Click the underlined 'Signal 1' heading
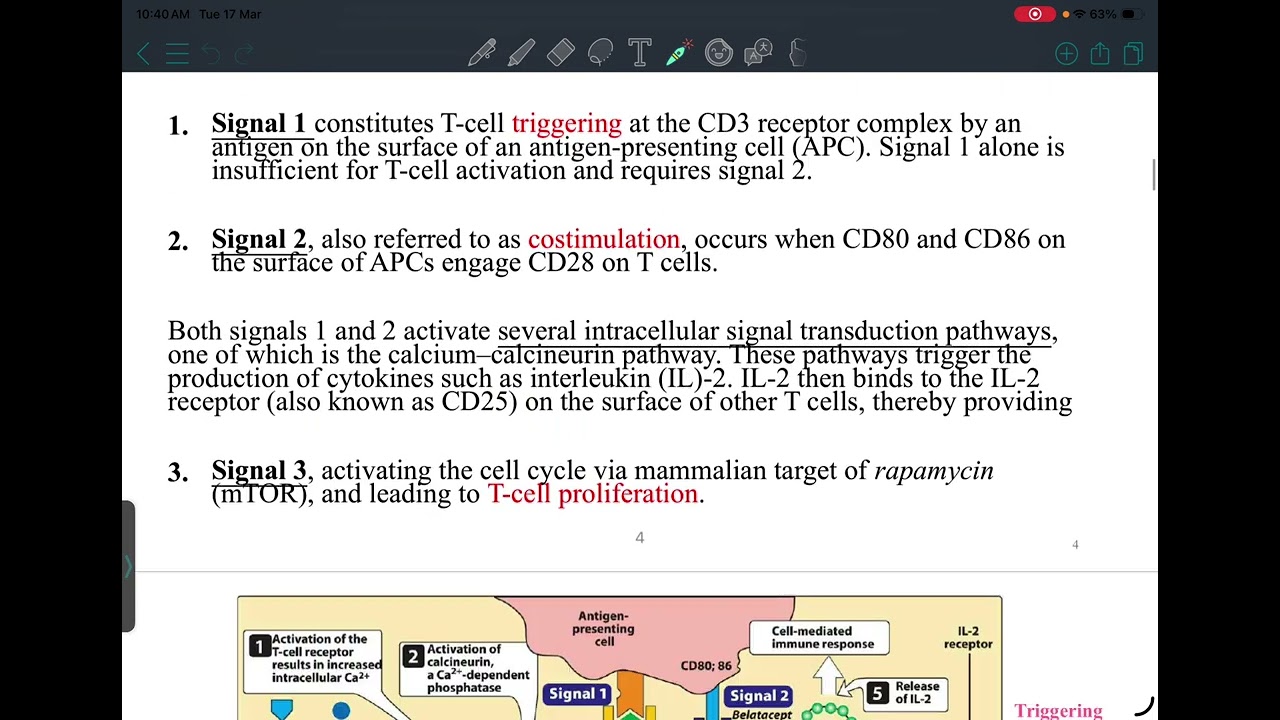Viewport: 1280px width, 720px height. [259, 124]
